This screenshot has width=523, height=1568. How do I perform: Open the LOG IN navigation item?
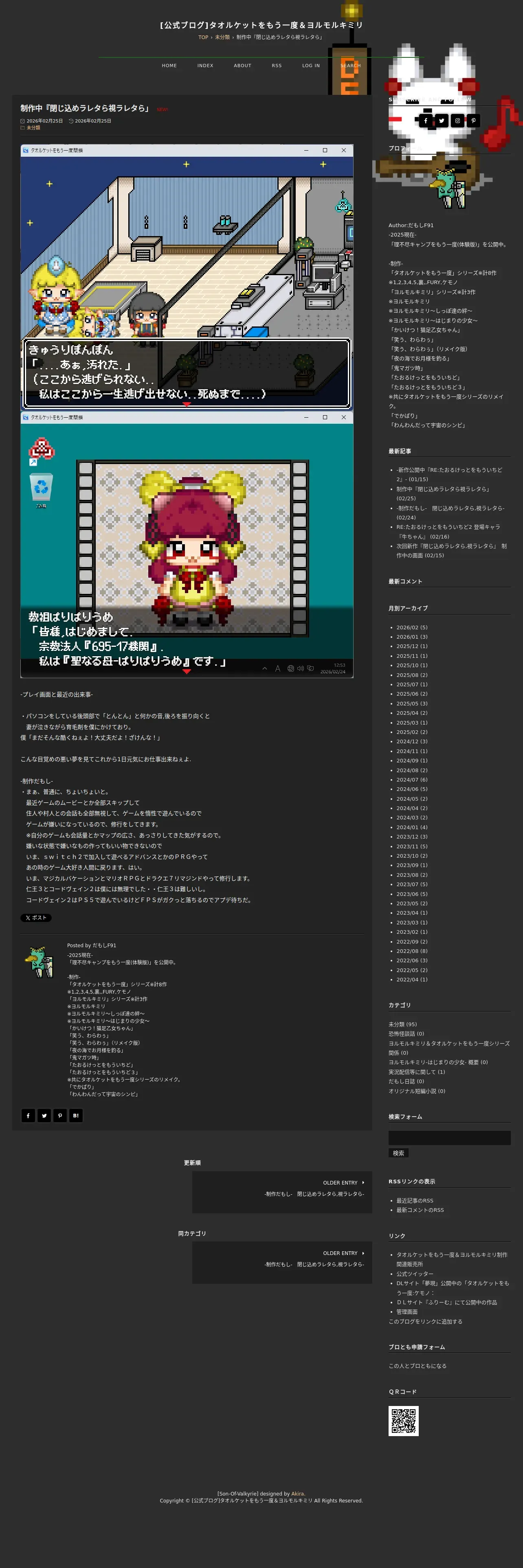[310, 66]
